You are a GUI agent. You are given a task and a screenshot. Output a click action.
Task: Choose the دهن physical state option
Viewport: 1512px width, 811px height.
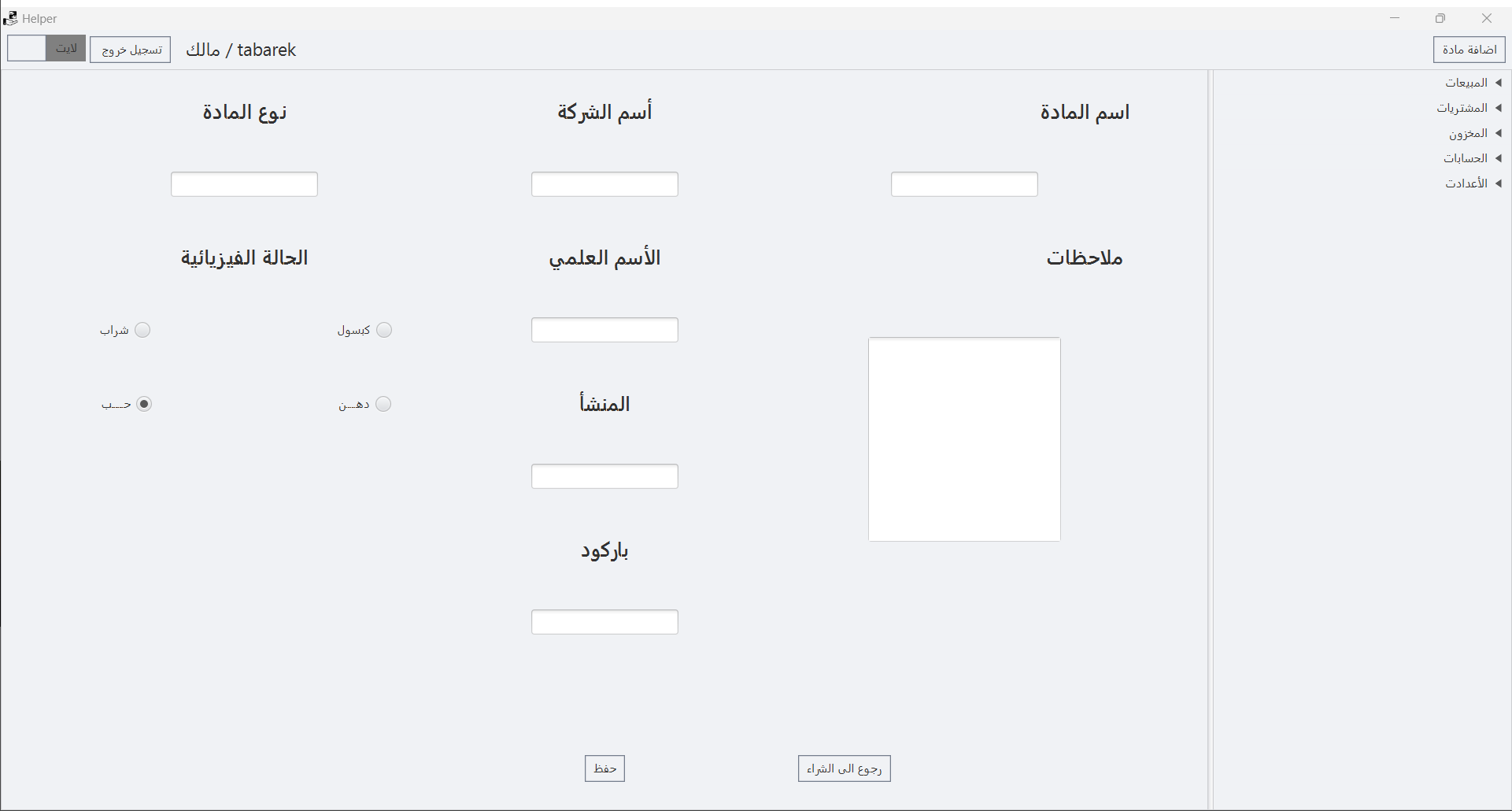coord(383,404)
